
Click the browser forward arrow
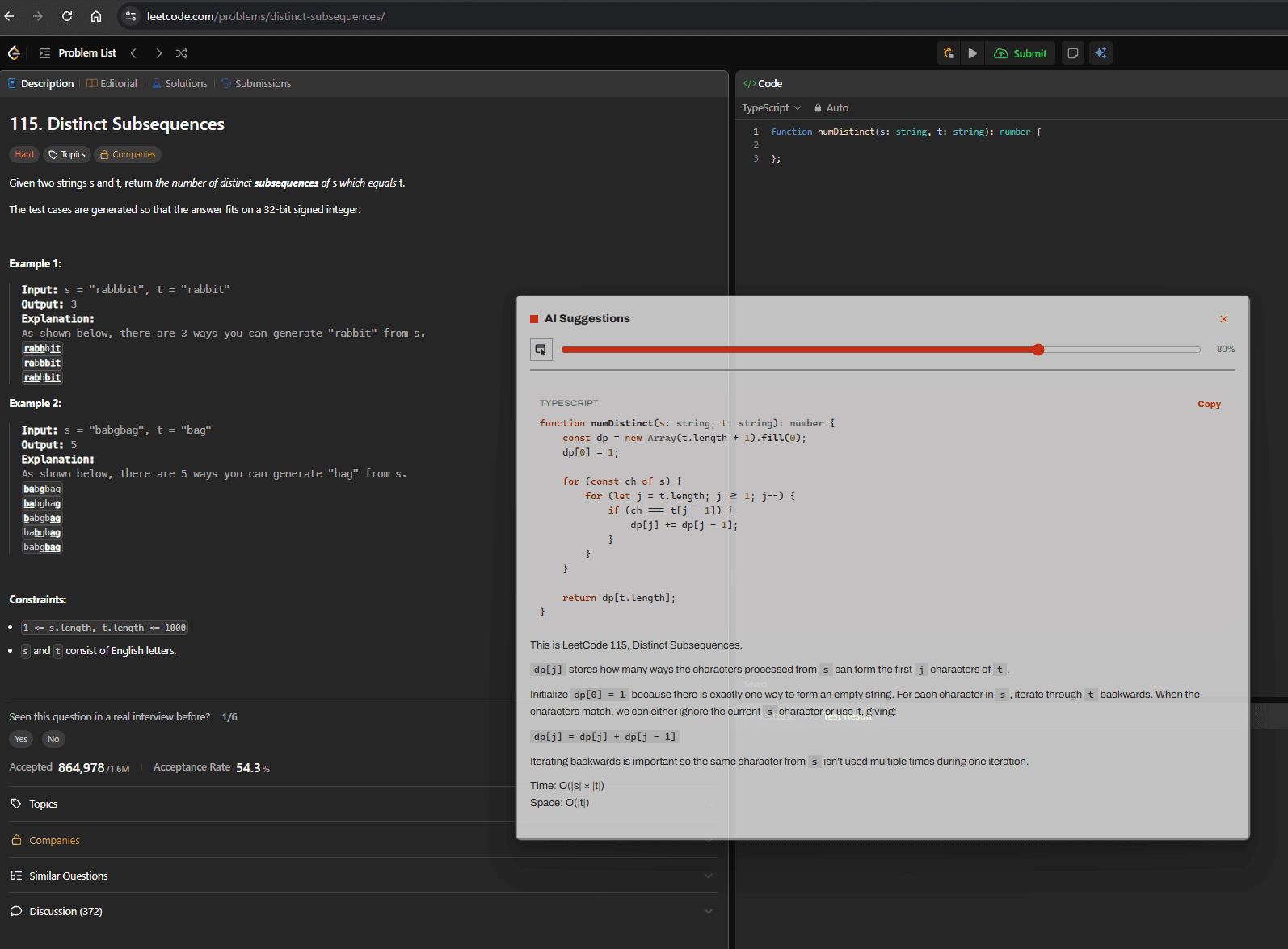point(38,16)
